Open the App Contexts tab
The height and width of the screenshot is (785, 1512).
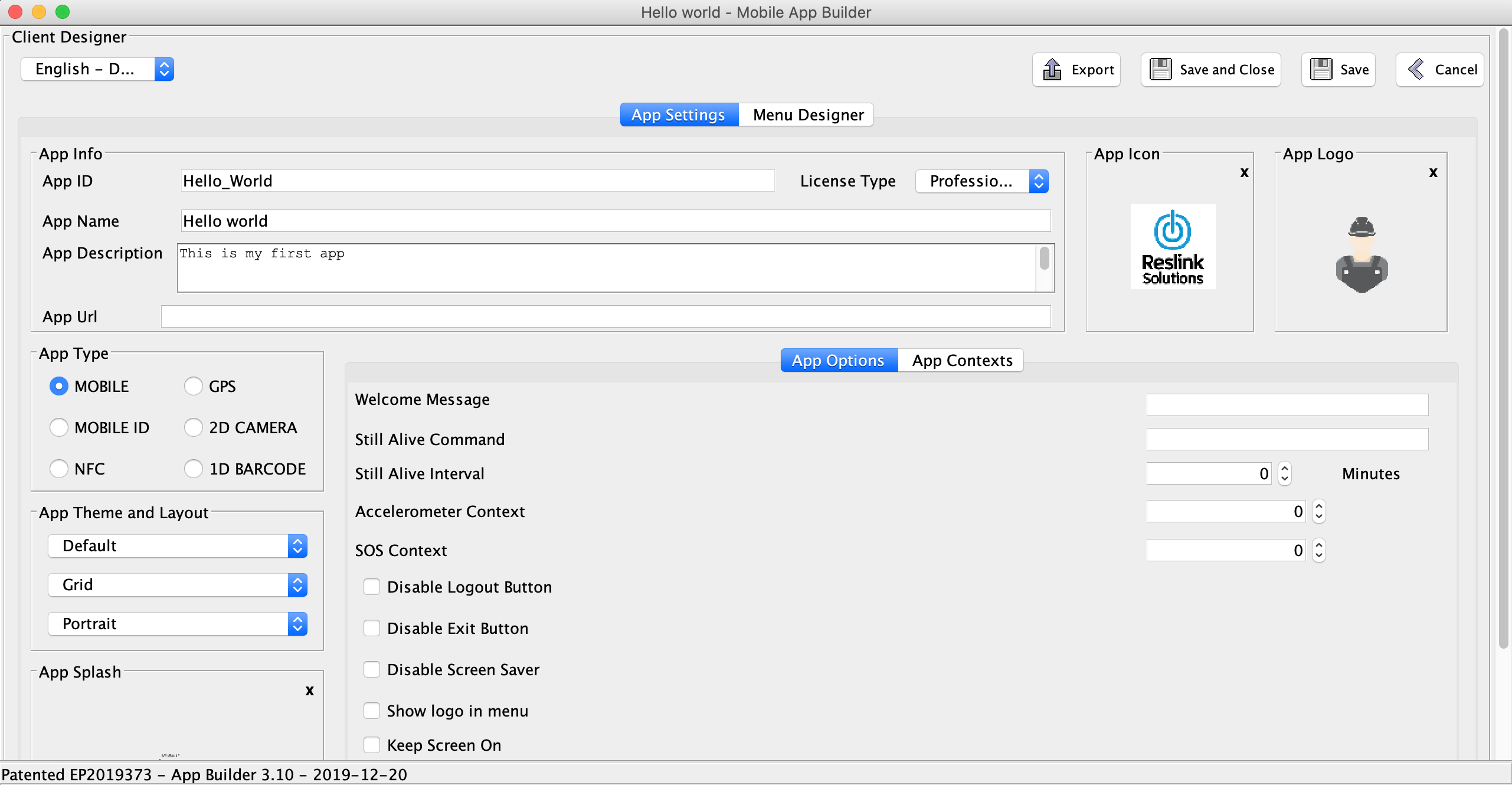click(x=962, y=360)
